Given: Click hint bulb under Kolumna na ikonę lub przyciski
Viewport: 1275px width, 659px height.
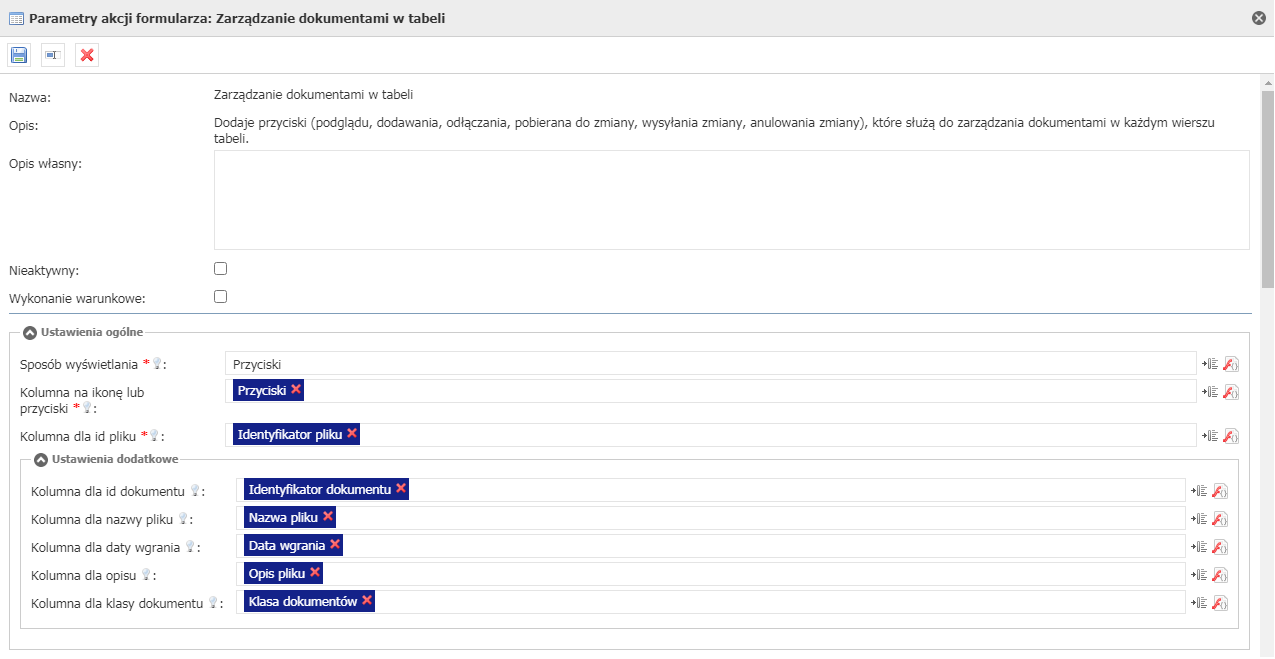Looking at the screenshot, I should (87, 407).
